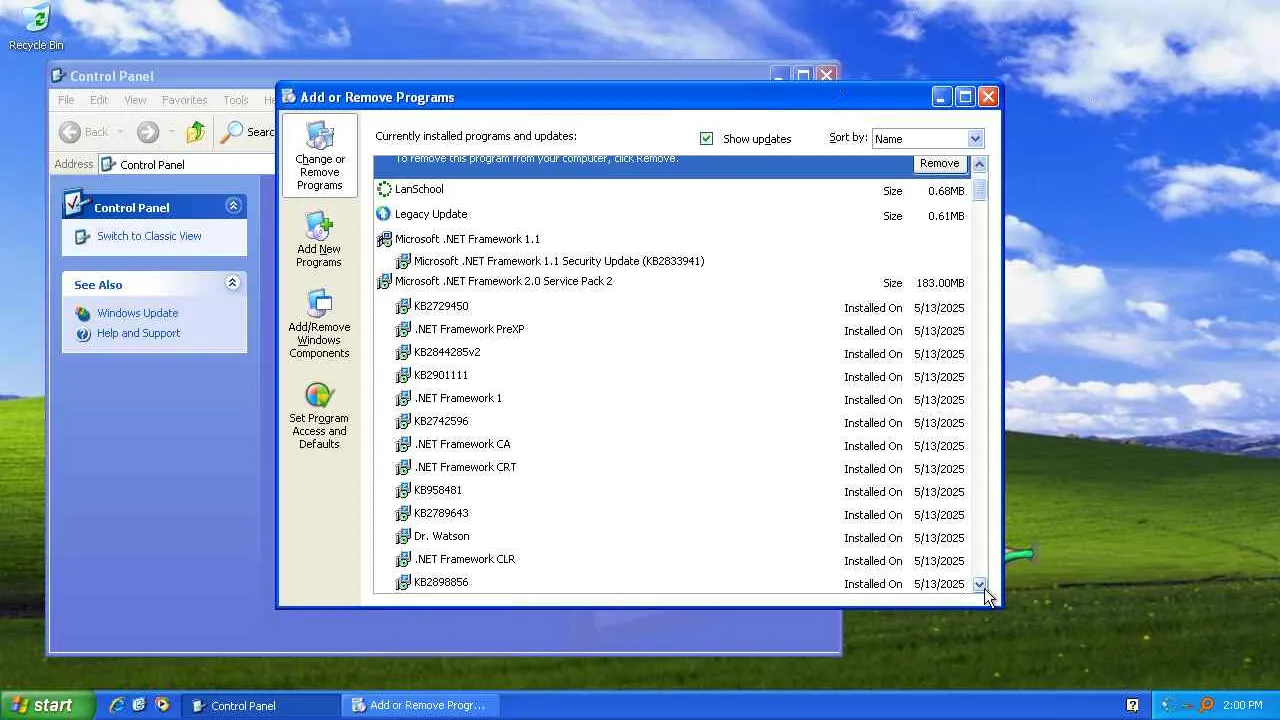Open Set Program Access and Defaults

click(x=319, y=416)
